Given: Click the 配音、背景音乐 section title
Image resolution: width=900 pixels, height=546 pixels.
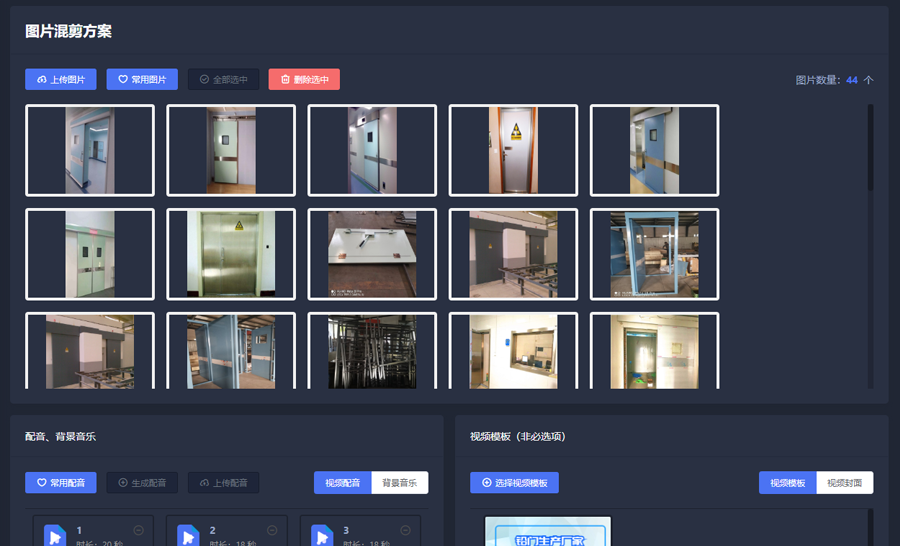Looking at the screenshot, I should 60,436.
